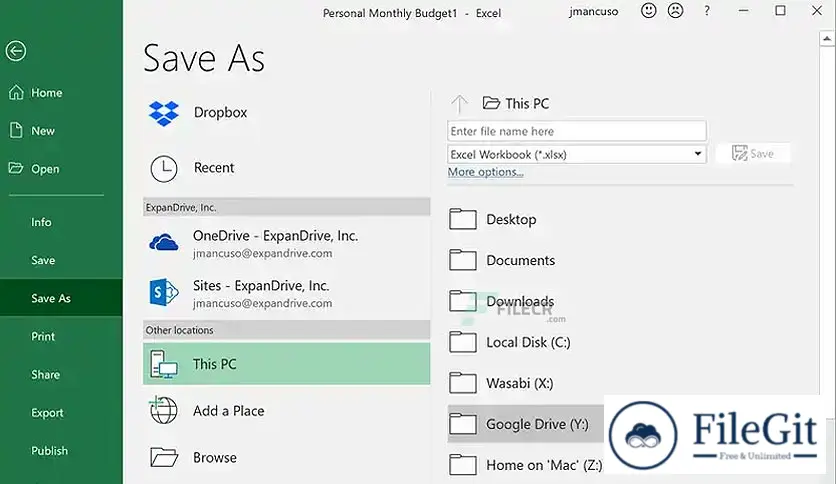Click the up one level arrow
836x484 pixels.
(459, 103)
